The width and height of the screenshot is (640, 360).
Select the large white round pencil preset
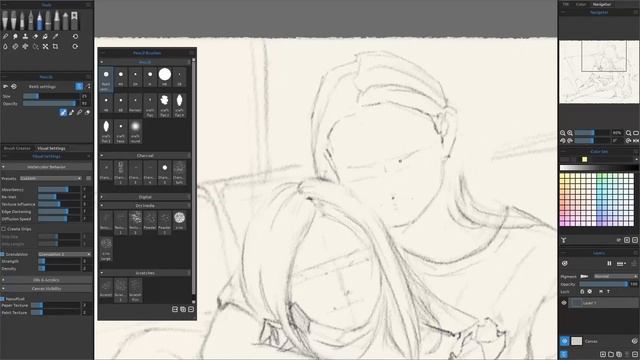(x=165, y=77)
